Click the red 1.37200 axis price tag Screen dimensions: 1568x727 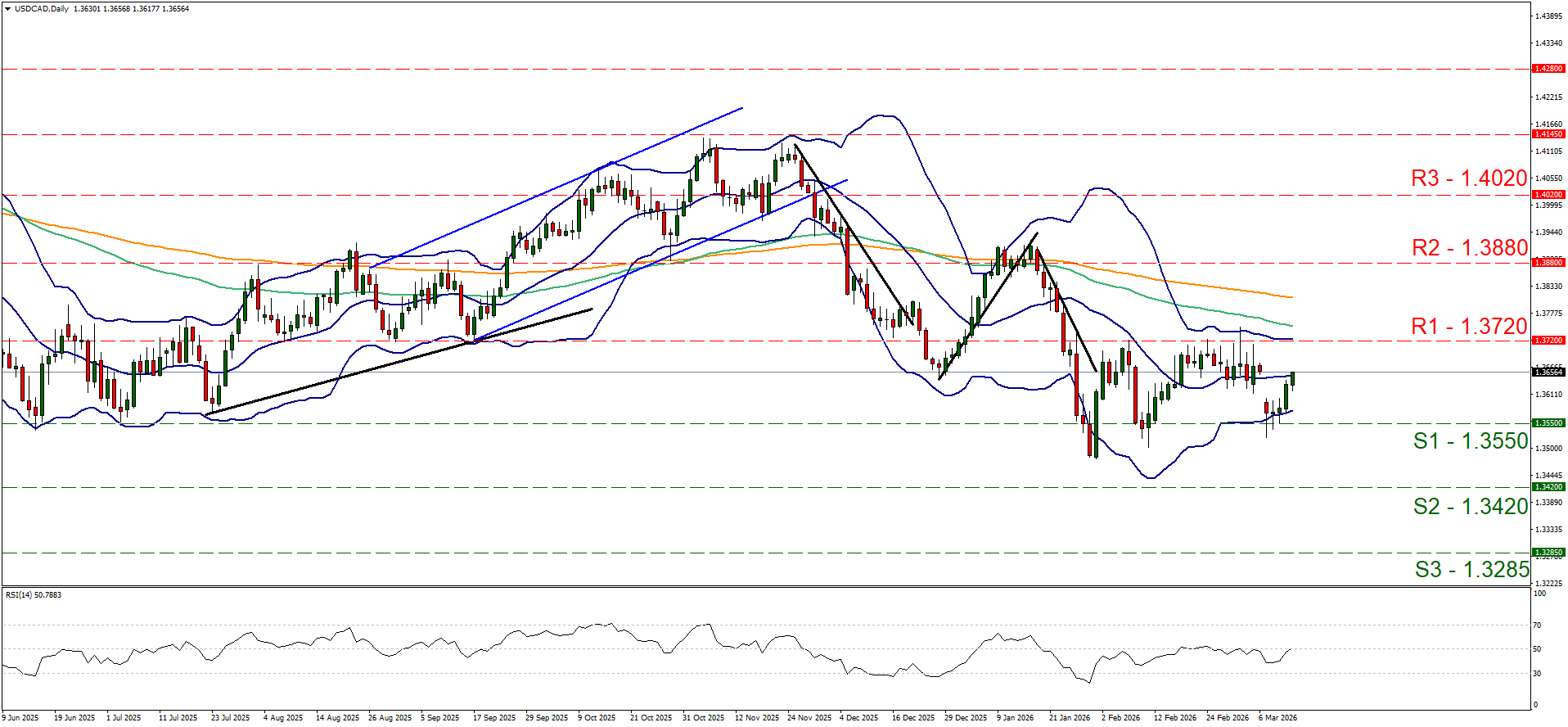pos(1548,341)
